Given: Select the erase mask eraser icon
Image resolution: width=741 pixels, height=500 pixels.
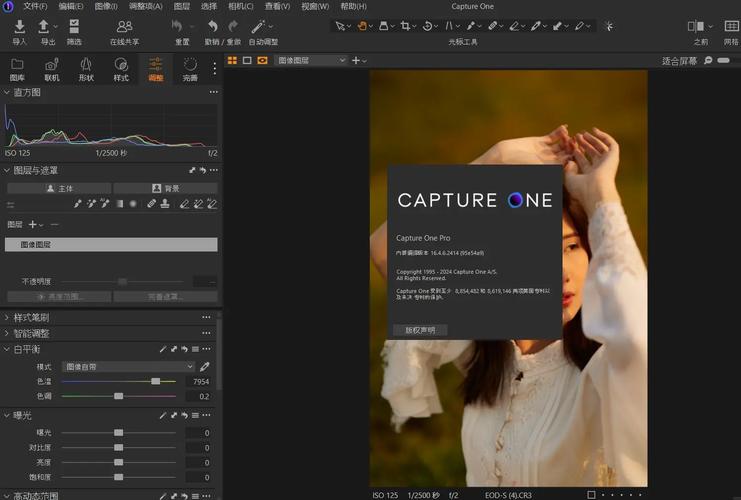Looking at the screenshot, I should point(184,204).
